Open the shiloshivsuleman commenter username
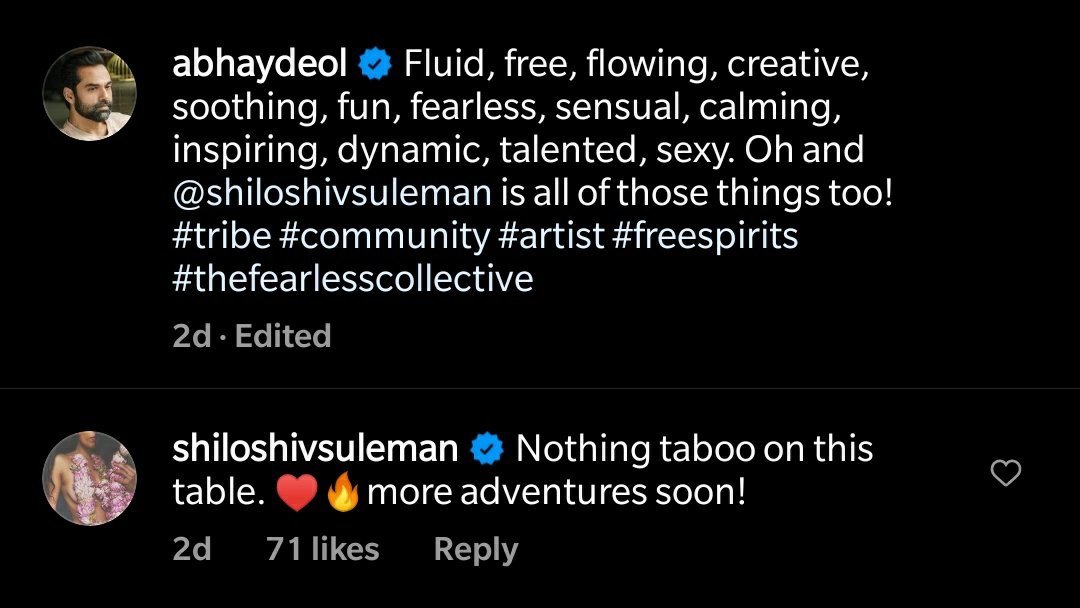The image size is (1080, 608). [x=315, y=449]
